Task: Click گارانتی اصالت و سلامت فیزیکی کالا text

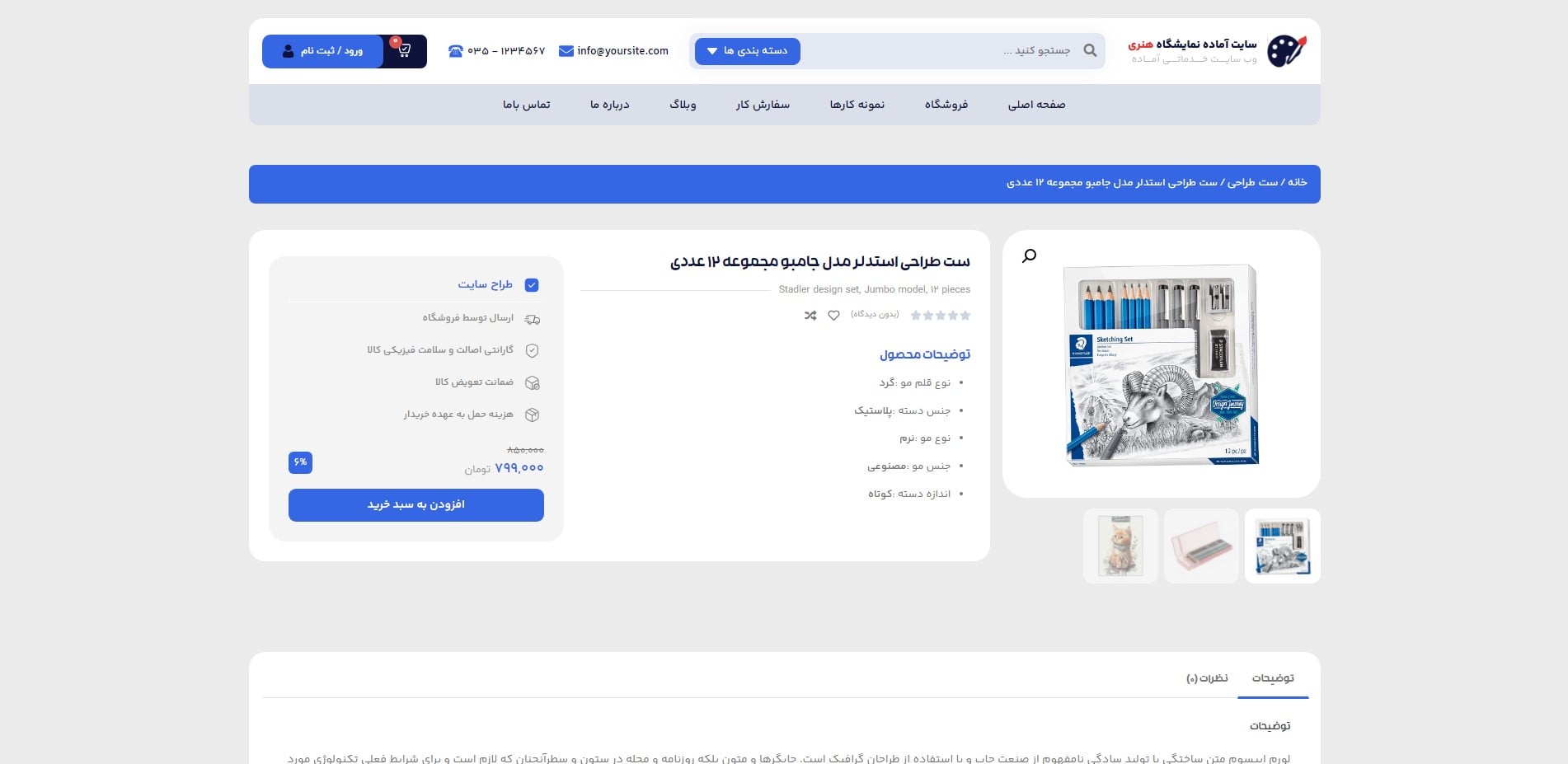Action: (440, 350)
